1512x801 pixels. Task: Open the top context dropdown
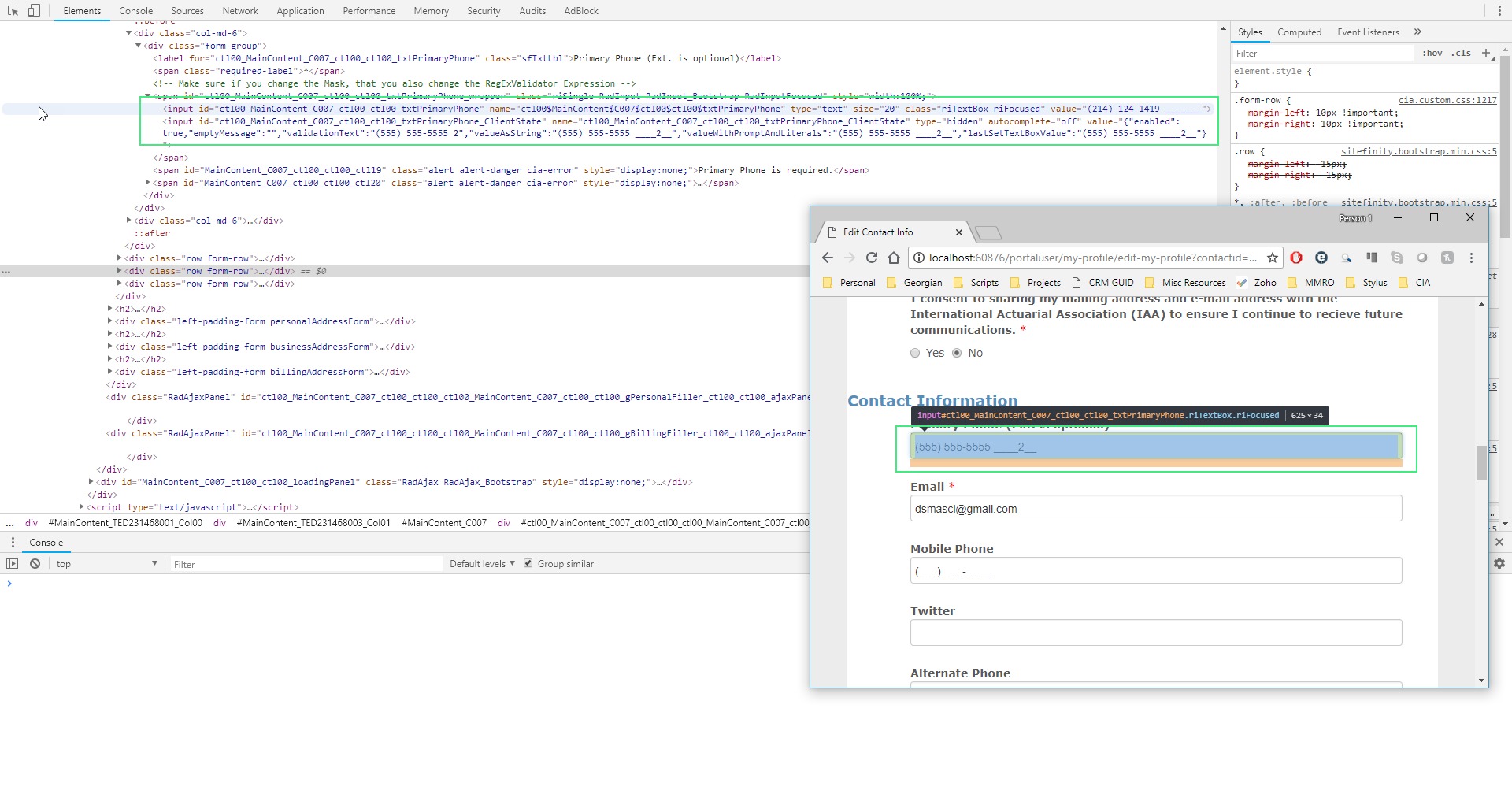pos(106,564)
